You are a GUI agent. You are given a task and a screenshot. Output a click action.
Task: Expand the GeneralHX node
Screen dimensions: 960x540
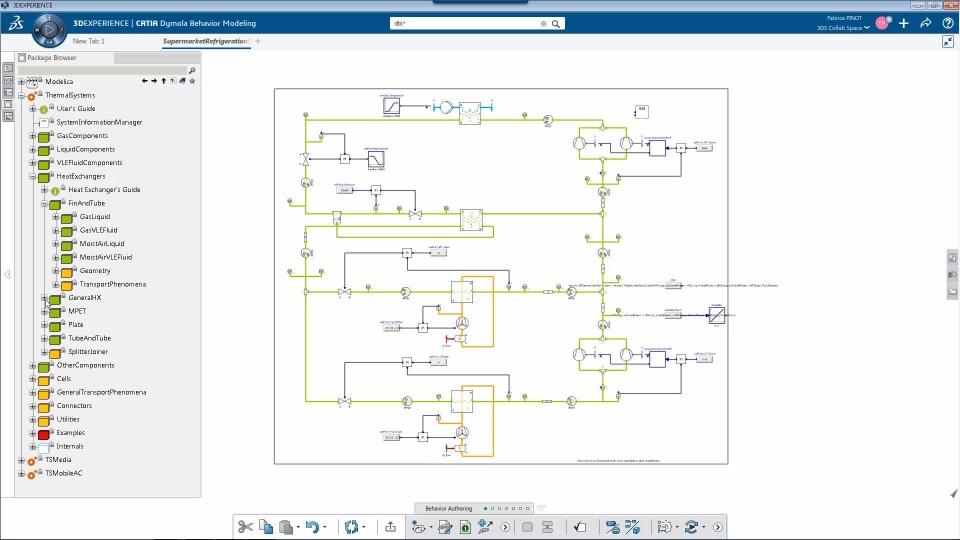(x=45, y=298)
